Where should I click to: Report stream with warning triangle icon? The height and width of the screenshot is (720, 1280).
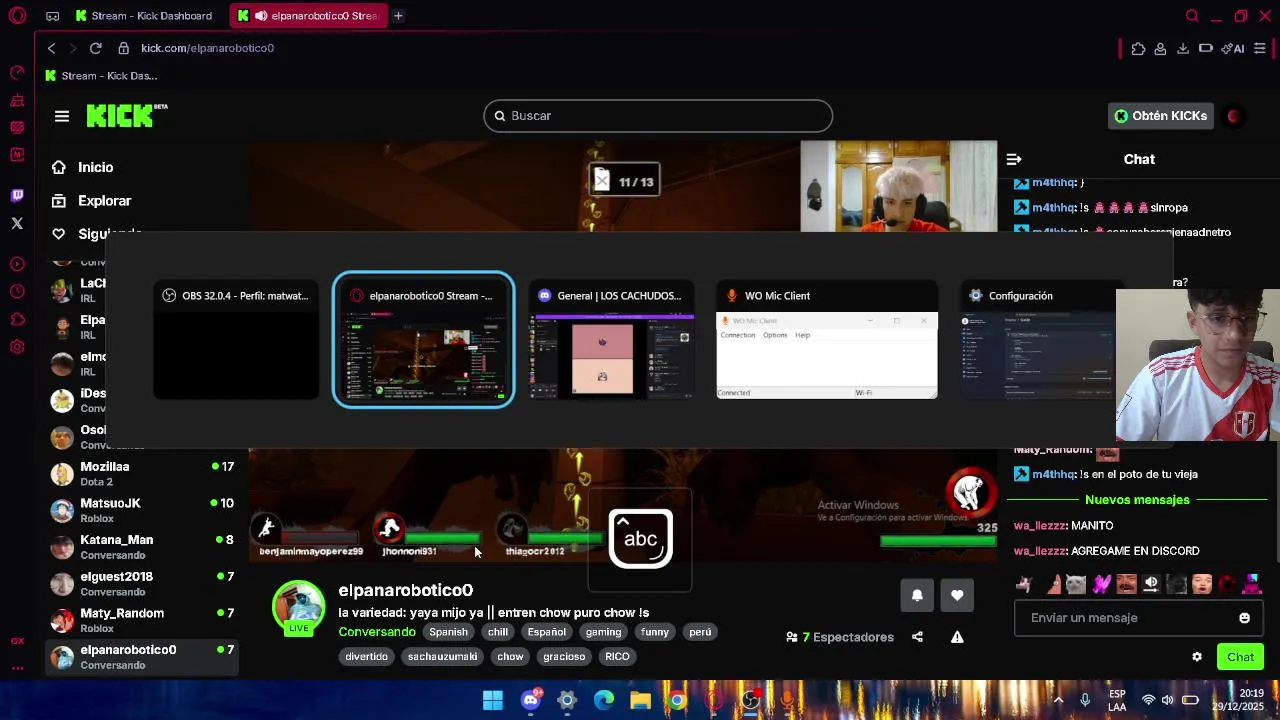tap(957, 637)
